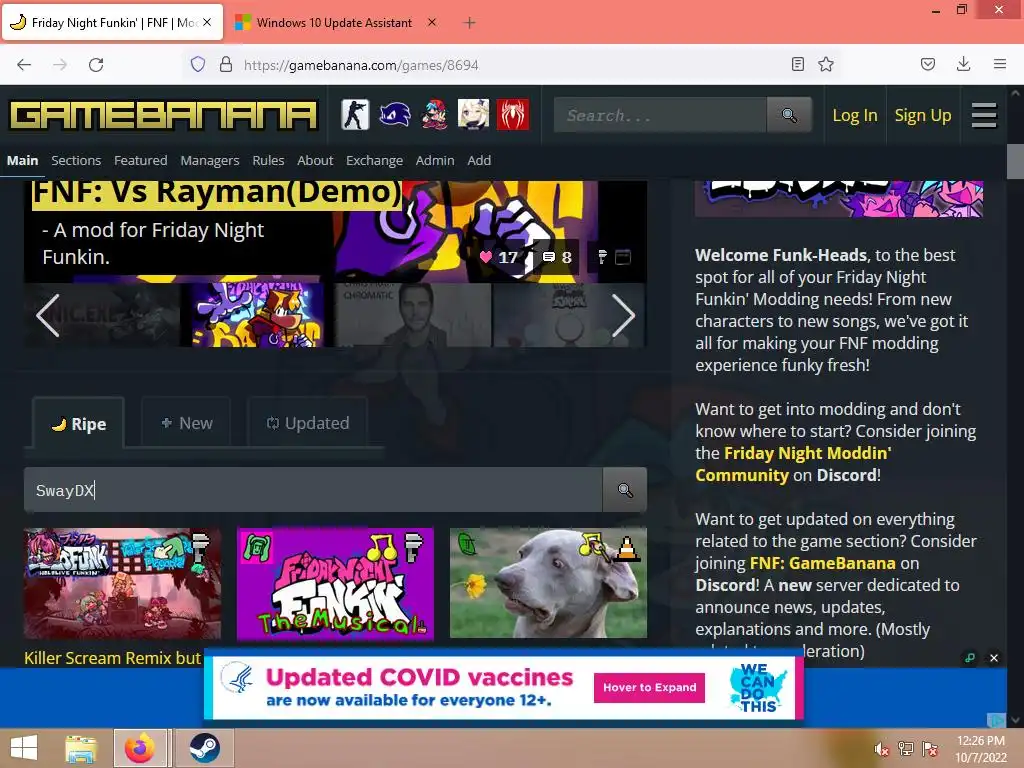
Task: Open Windows Start menu
Action: [x=24, y=748]
